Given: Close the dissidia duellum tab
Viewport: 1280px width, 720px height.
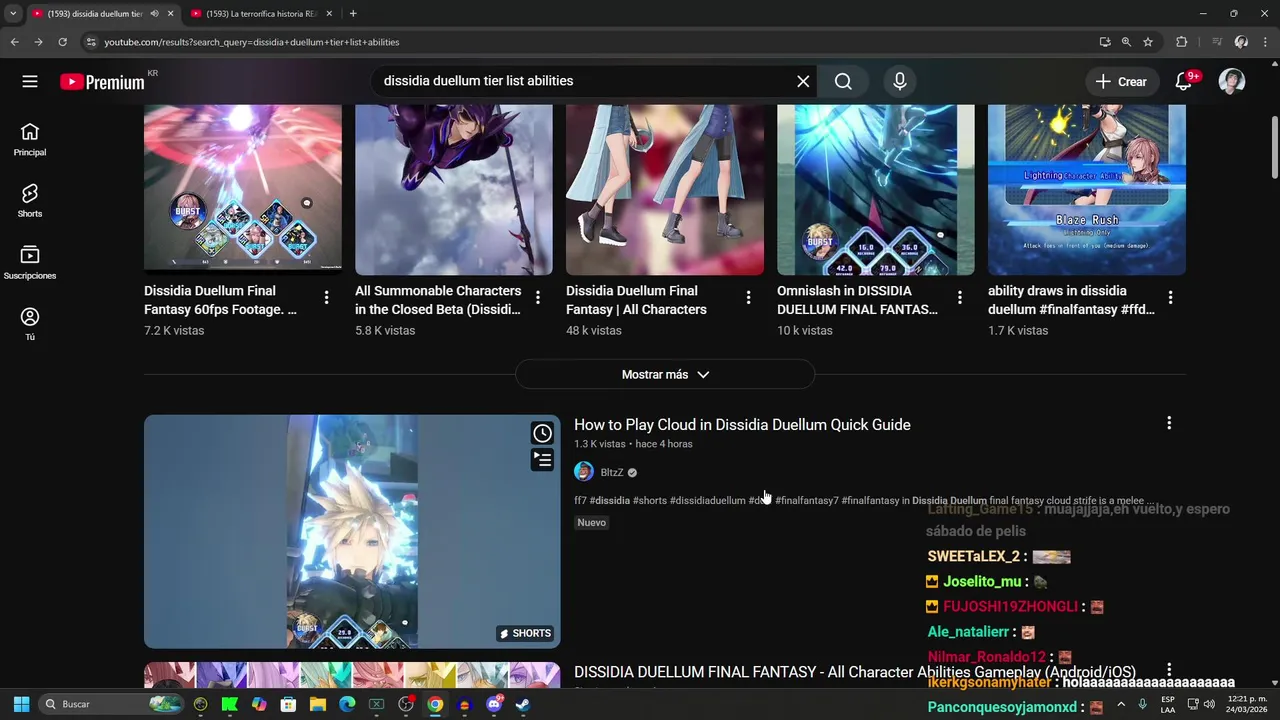Looking at the screenshot, I should click(170, 14).
